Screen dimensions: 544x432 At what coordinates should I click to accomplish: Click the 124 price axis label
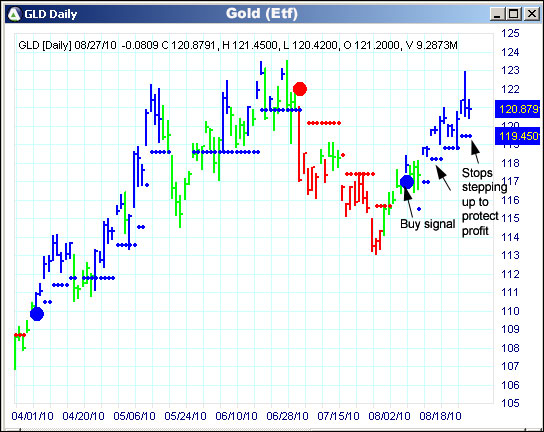pyautogui.click(x=510, y=52)
